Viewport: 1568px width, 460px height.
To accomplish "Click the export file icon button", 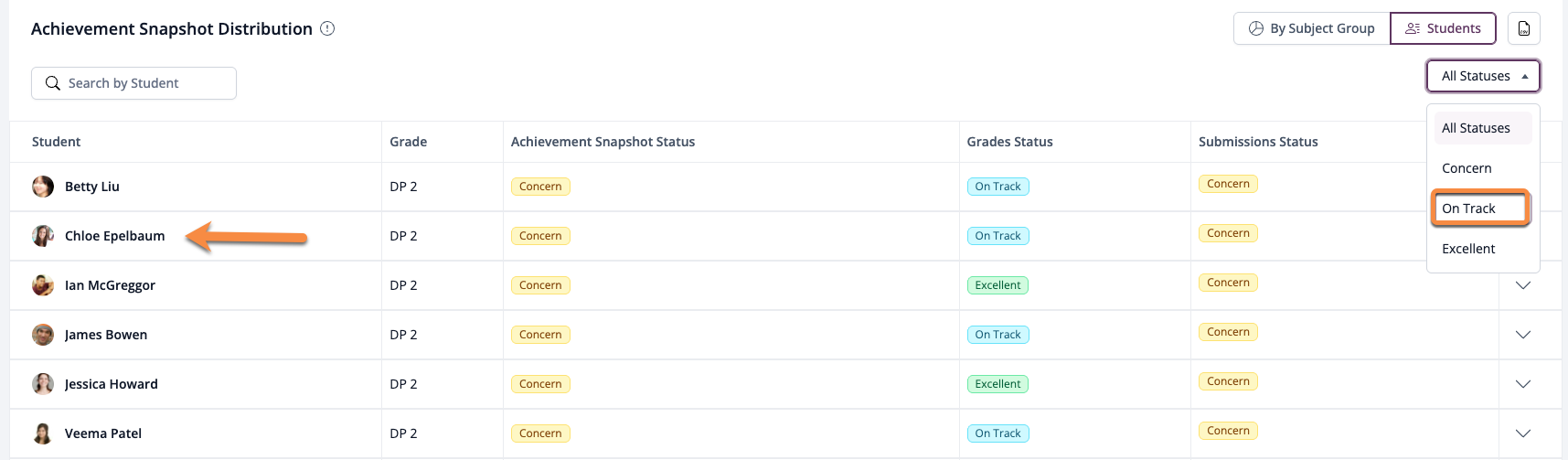I will (x=1523, y=28).
